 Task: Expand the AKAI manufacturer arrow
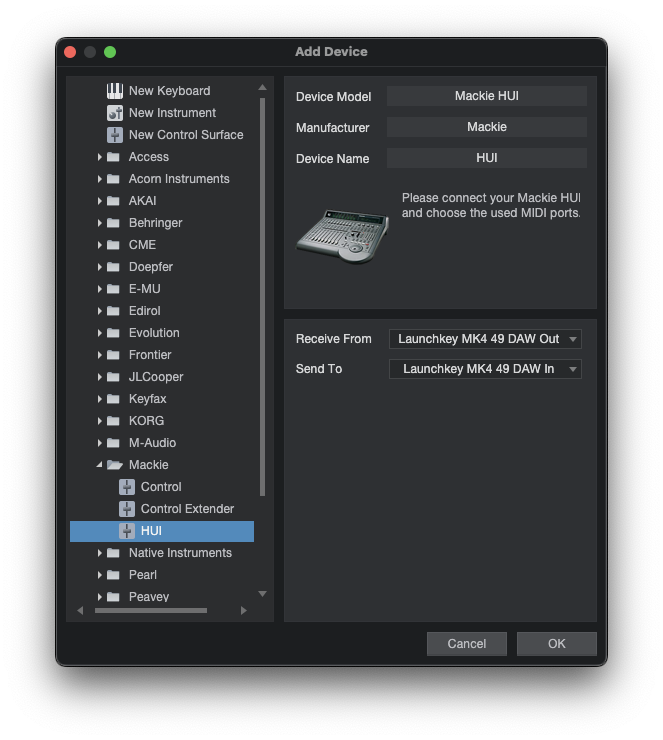point(100,201)
